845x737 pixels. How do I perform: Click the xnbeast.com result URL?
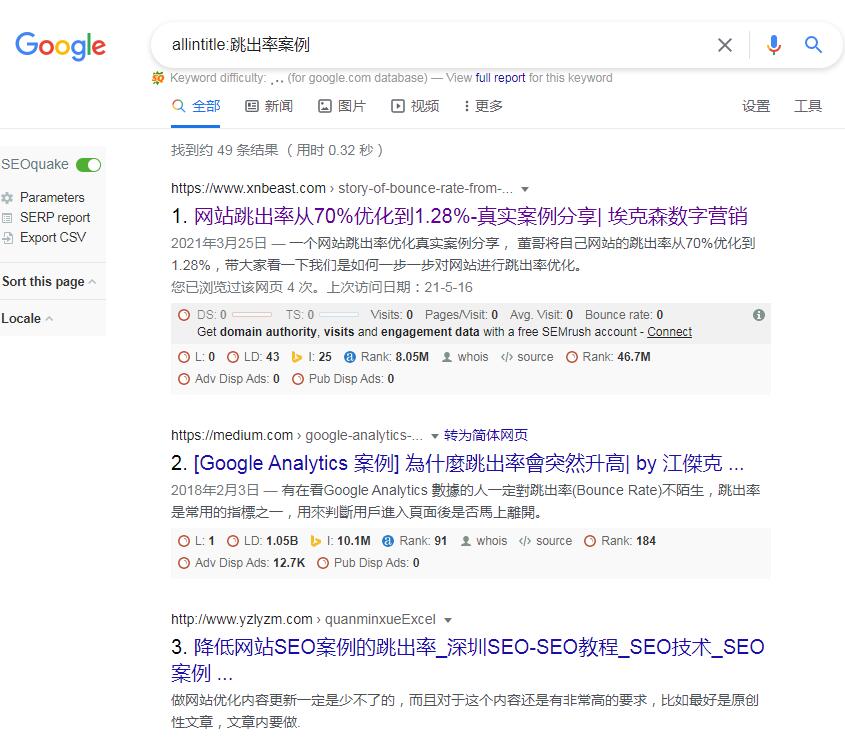click(x=342, y=189)
